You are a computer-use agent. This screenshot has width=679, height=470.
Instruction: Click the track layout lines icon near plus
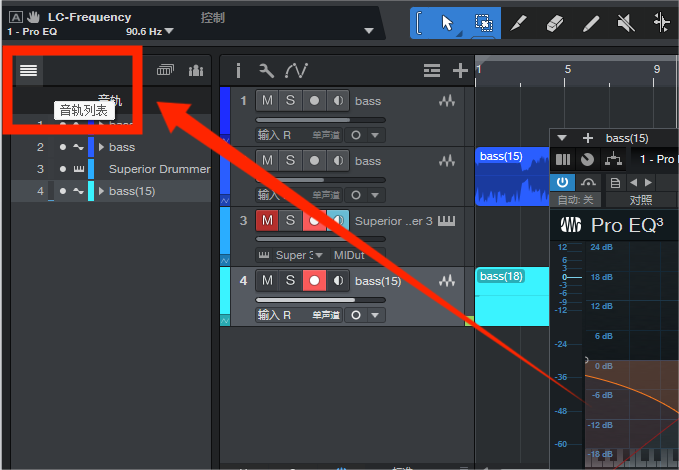point(432,70)
